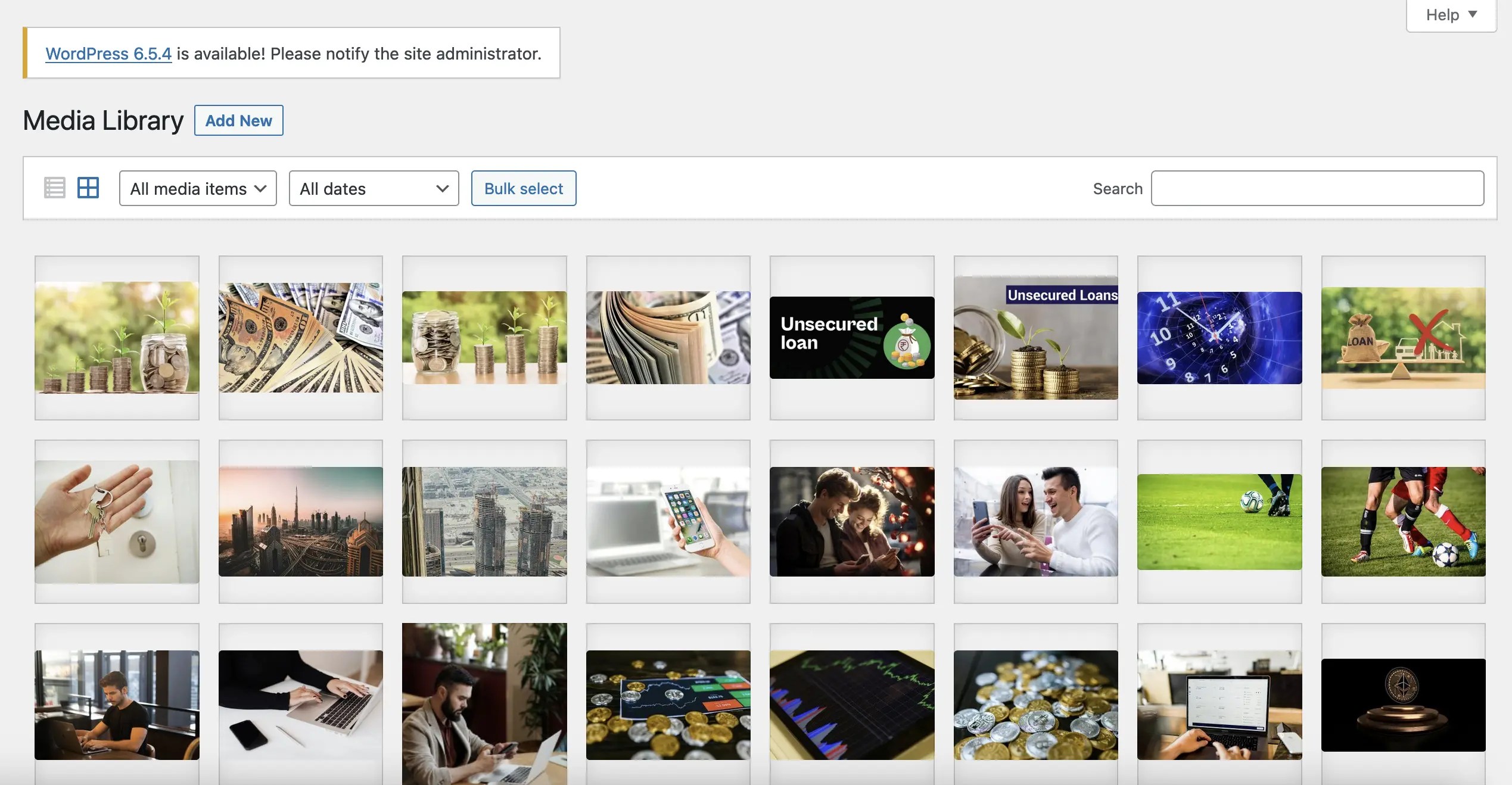Click inside the media Search field
Image resolution: width=1512 pixels, height=785 pixels.
tap(1317, 188)
